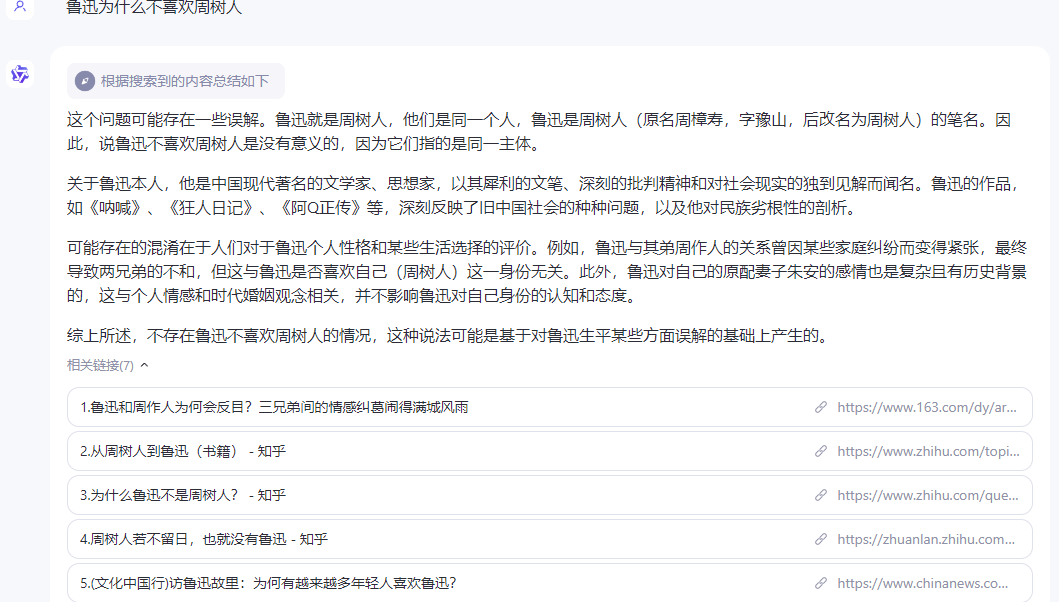
Task: Click the paperclip icon on the fourth result card
Action: (x=821, y=539)
